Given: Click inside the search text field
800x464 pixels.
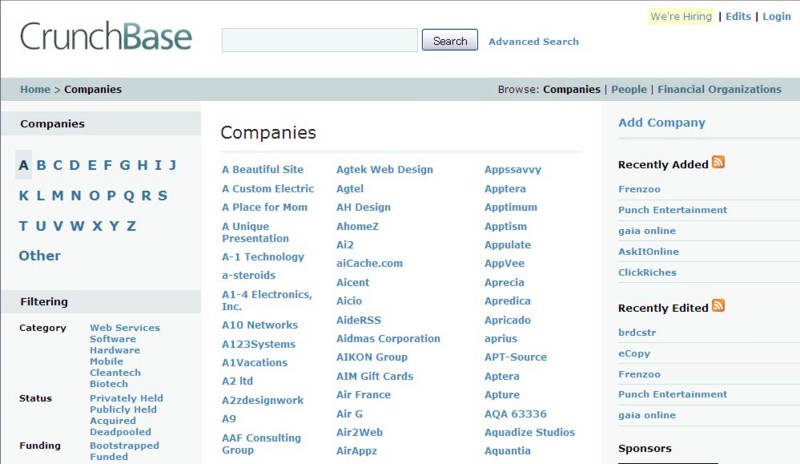Looking at the screenshot, I should (319, 40).
